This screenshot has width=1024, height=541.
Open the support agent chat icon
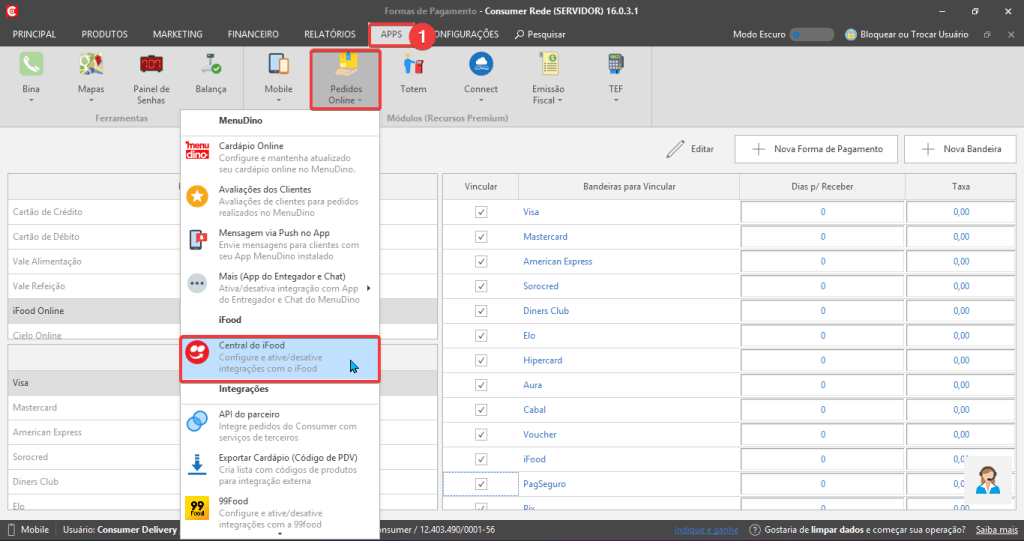click(x=987, y=480)
